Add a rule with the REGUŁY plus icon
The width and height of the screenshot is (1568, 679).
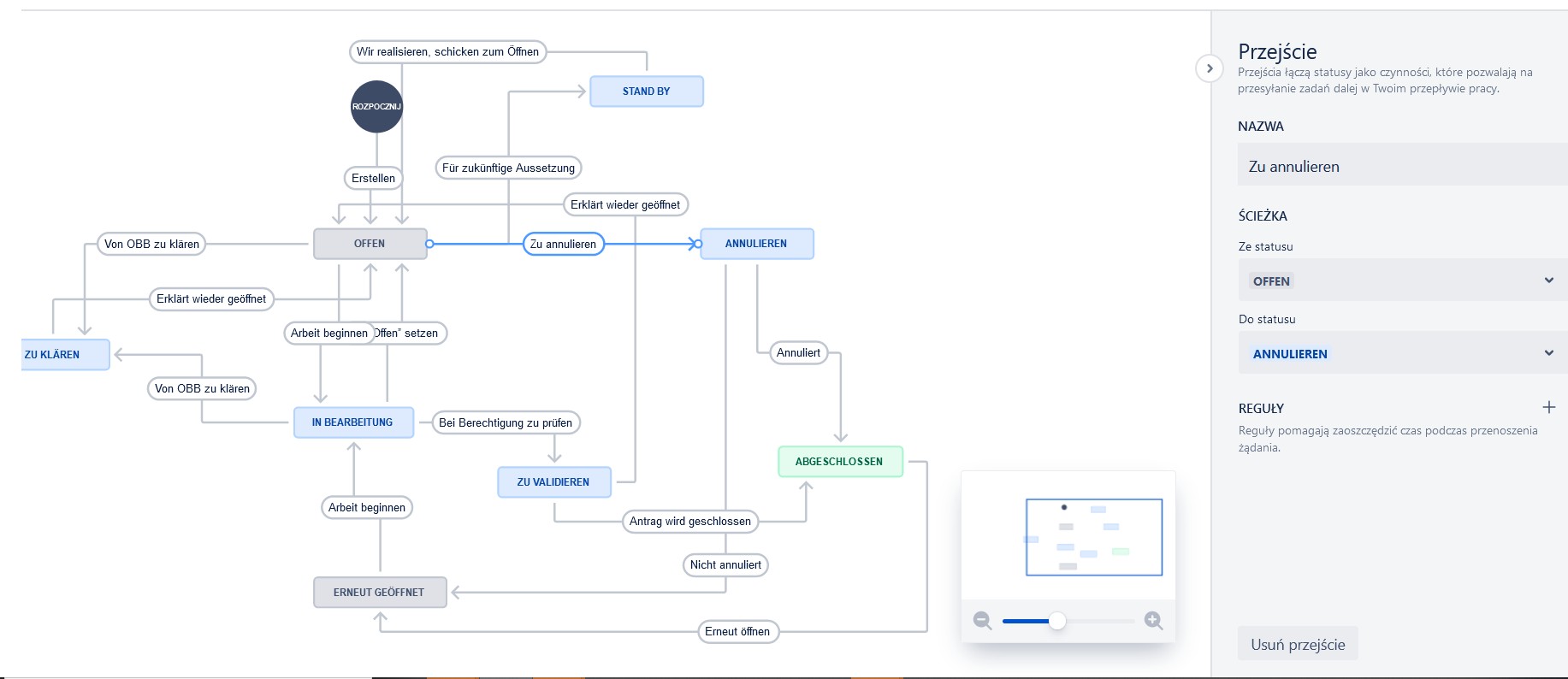[1548, 407]
